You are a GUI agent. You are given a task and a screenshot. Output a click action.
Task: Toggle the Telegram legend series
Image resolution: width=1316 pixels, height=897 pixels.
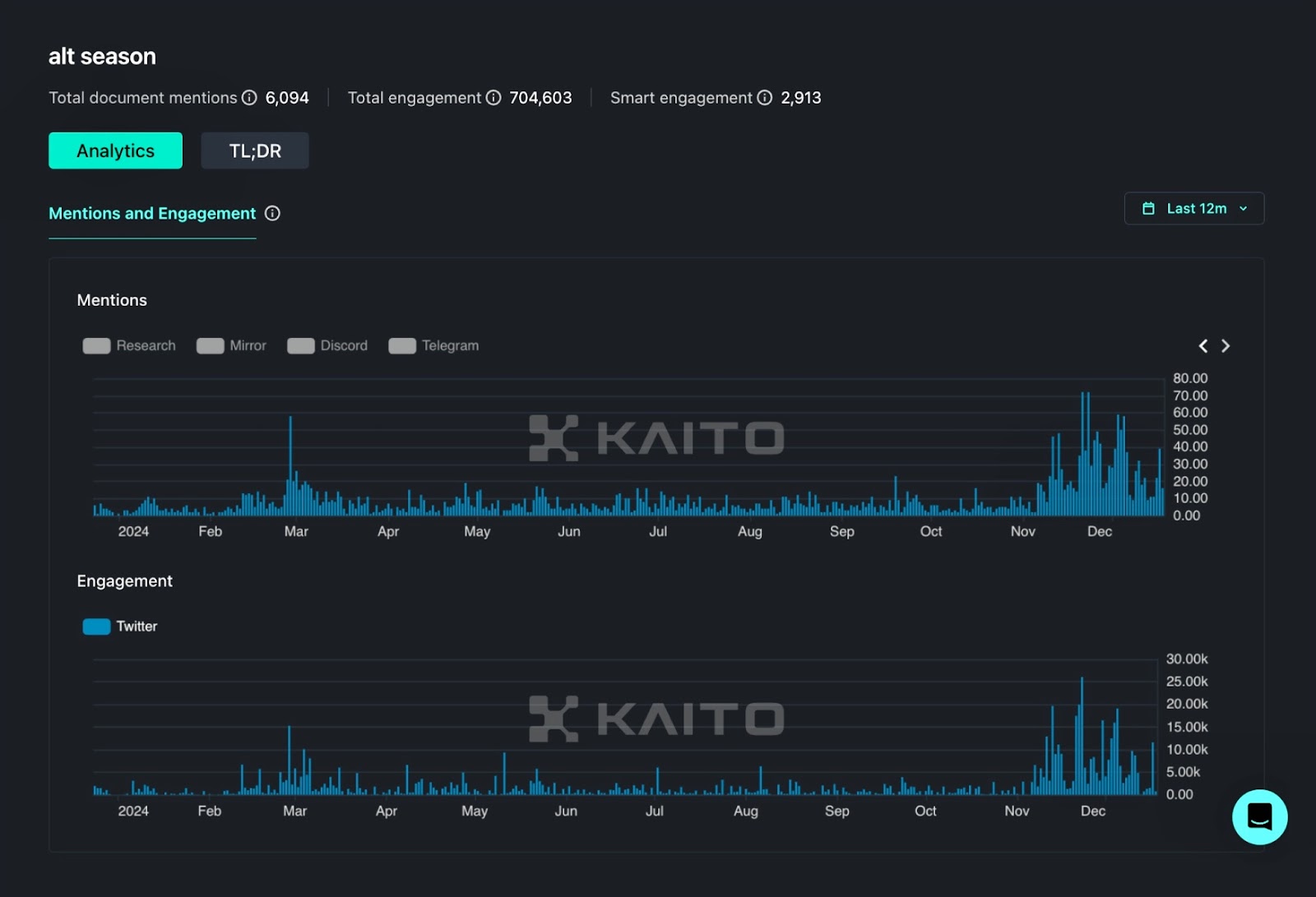point(433,345)
